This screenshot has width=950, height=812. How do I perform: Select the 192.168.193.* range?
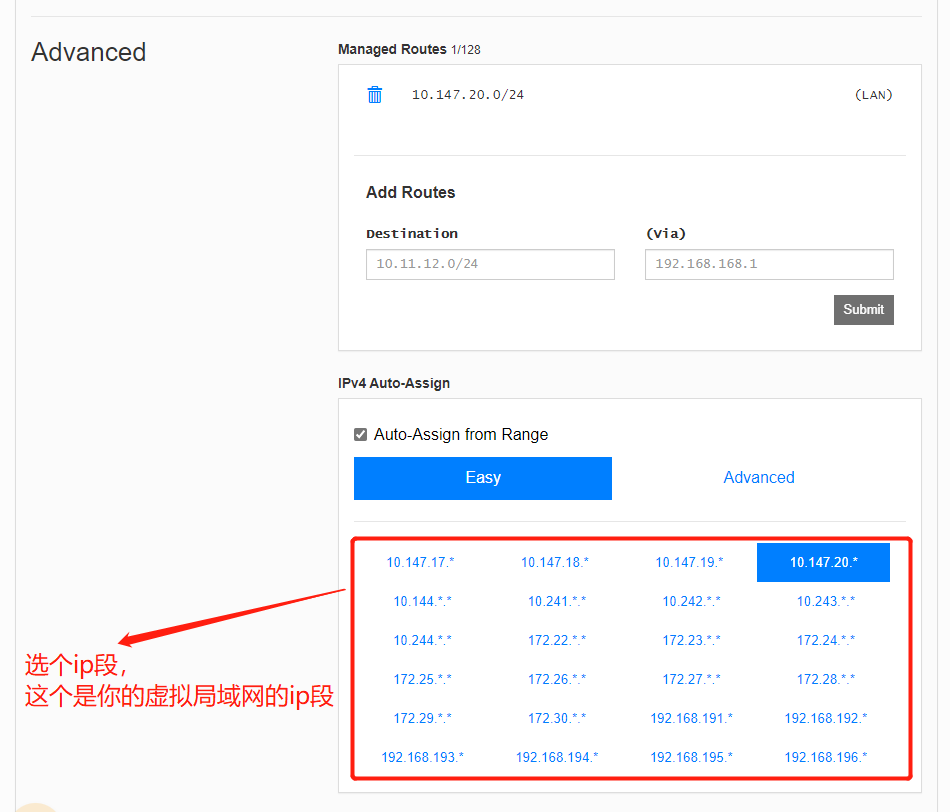pos(422,757)
